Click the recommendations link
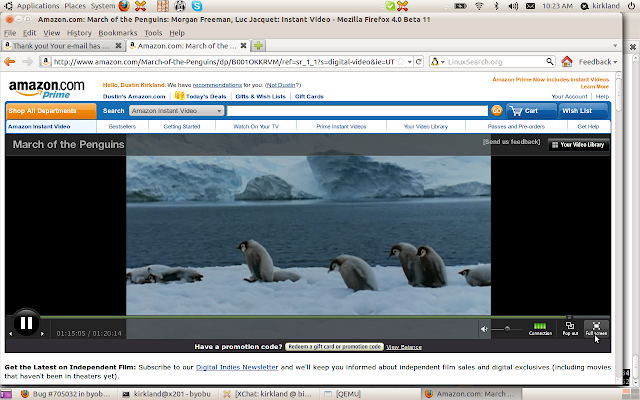This screenshot has width=640, height=400. tap(217, 85)
